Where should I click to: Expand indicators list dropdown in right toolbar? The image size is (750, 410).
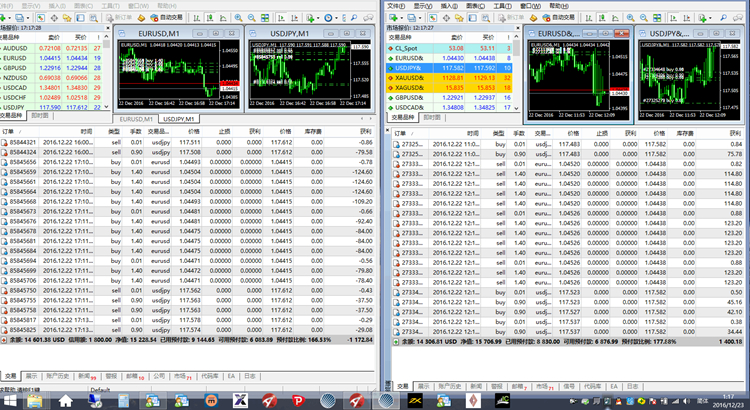pos(710,18)
